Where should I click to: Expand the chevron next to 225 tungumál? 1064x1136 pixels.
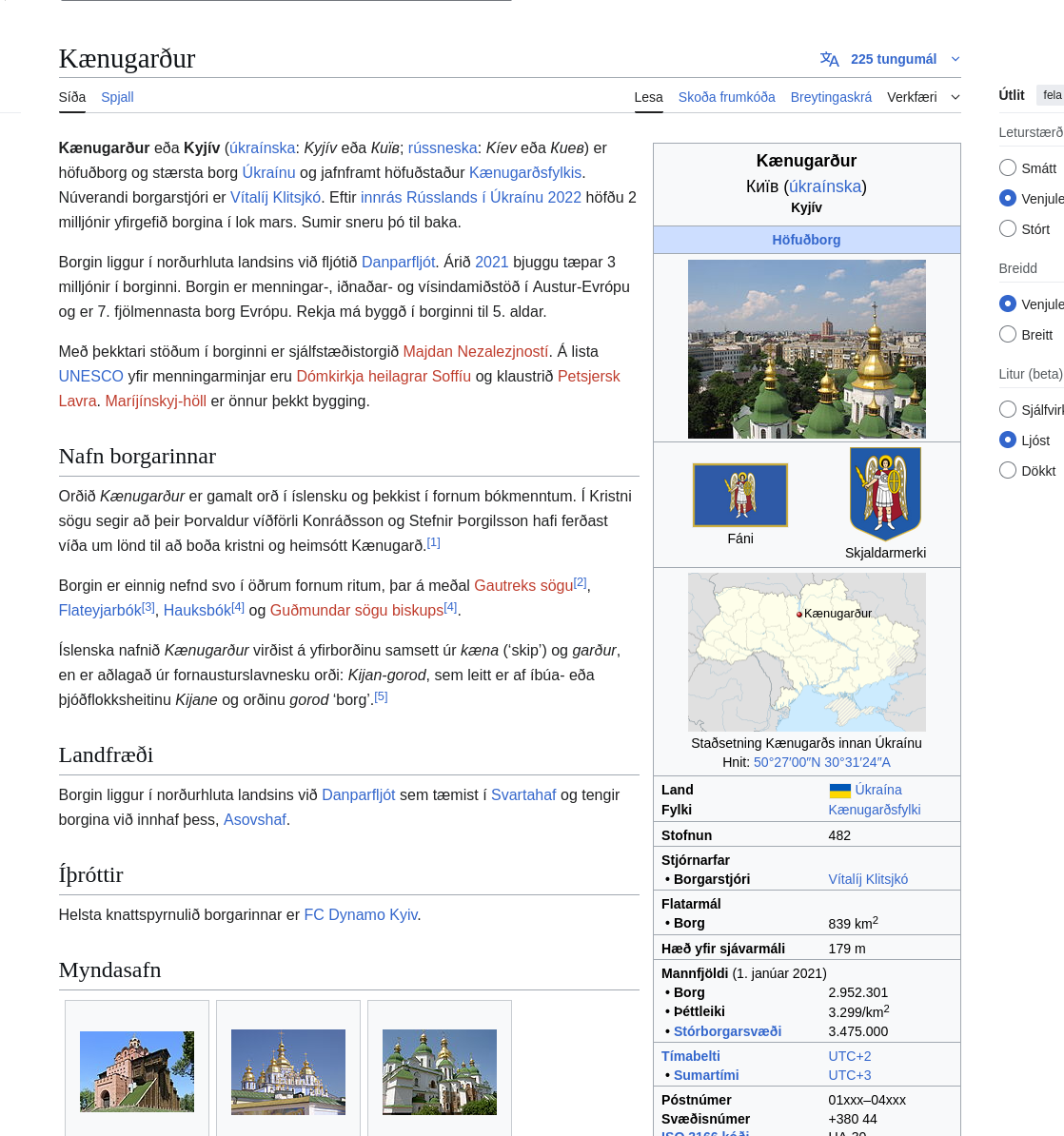tap(956, 59)
